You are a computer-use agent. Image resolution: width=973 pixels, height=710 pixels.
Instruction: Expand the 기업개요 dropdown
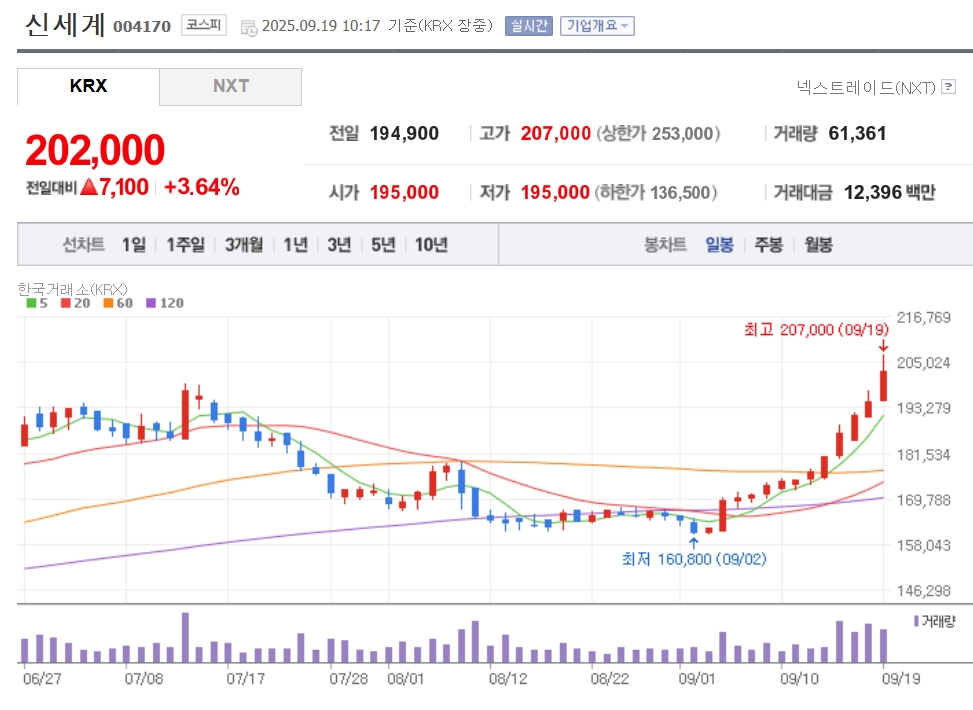[597, 25]
